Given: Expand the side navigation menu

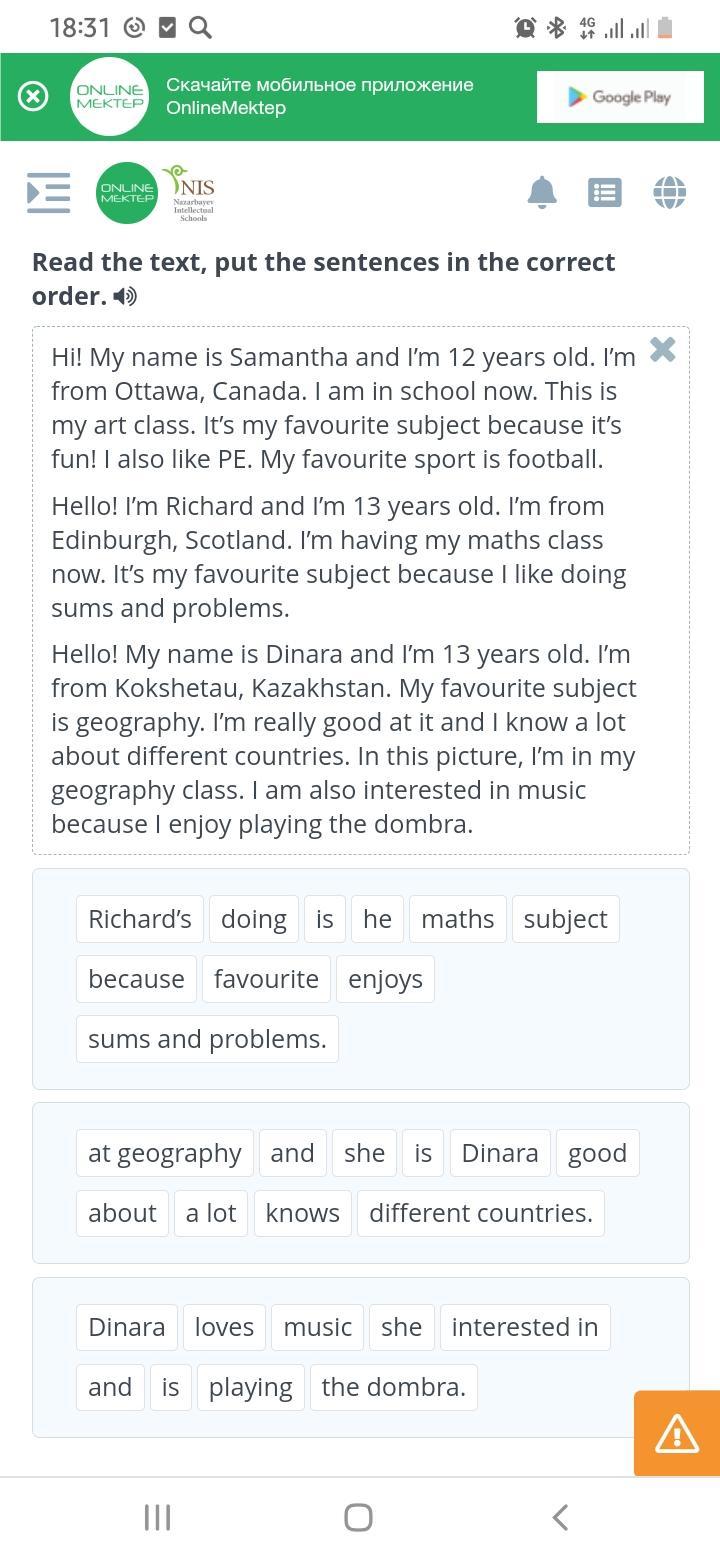Looking at the screenshot, I should (48, 192).
